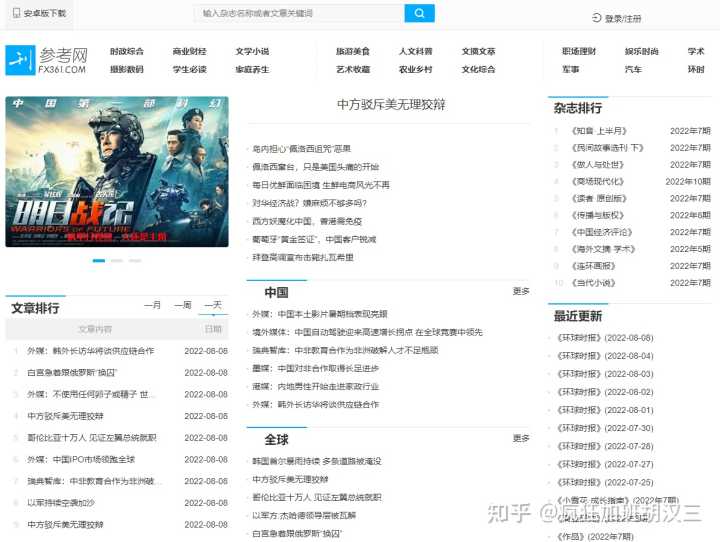Go to the 娱乐时尚 category
Image resolution: width=720 pixels, height=542 pixels.
[x=641, y=51]
